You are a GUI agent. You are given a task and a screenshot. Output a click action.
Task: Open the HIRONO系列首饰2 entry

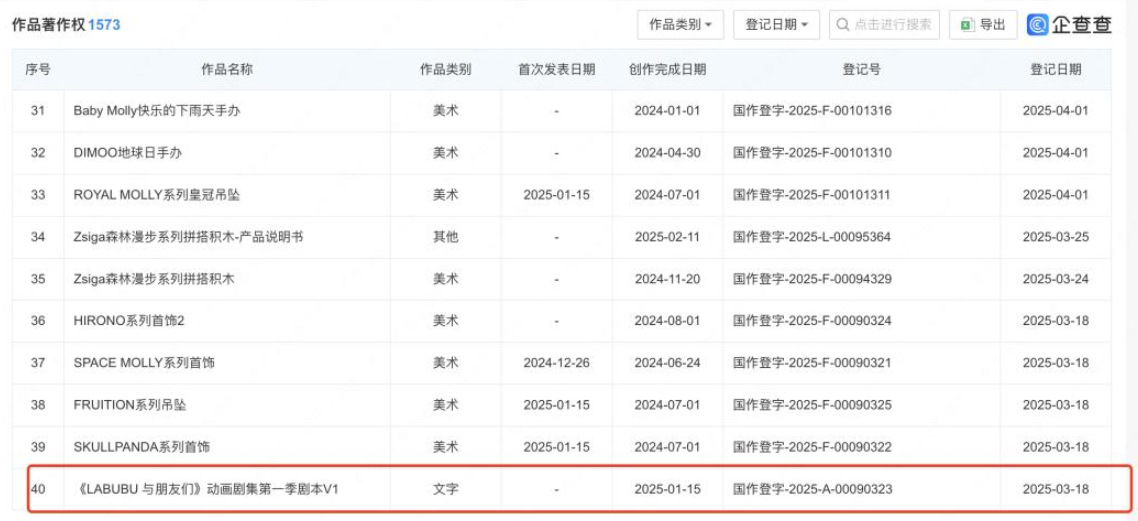click(x=128, y=321)
